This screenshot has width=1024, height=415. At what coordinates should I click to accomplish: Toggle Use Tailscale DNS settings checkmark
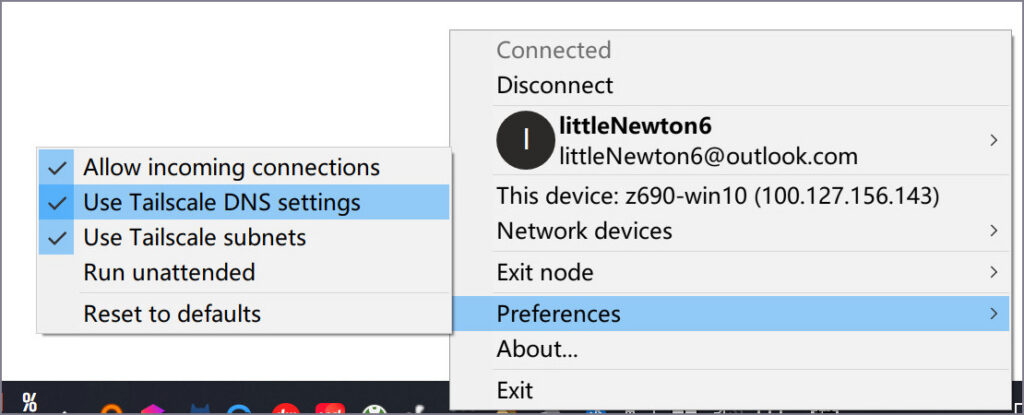tap(57, 203)
